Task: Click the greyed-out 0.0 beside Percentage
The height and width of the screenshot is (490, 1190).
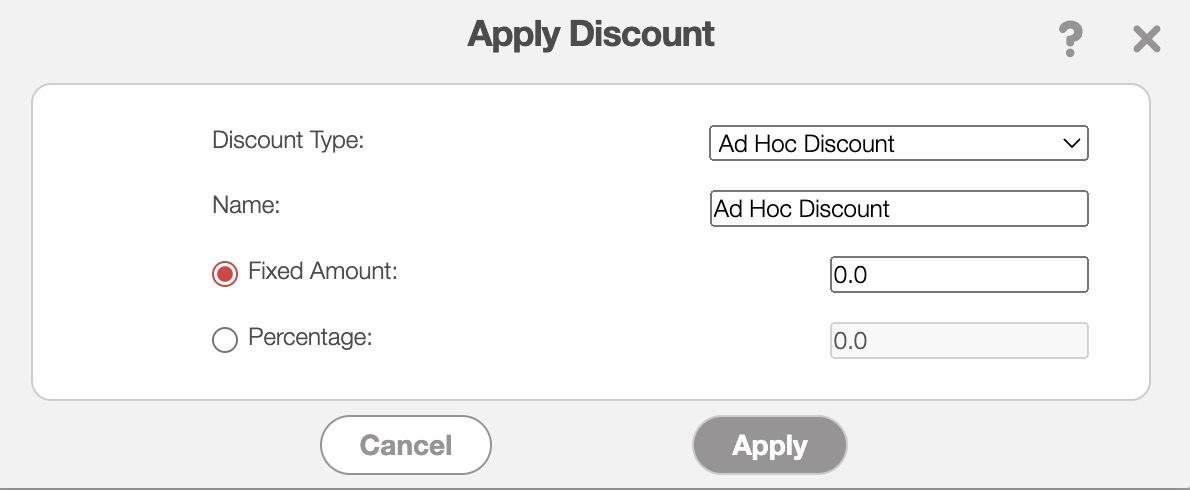Action: (x=850, y=341)
